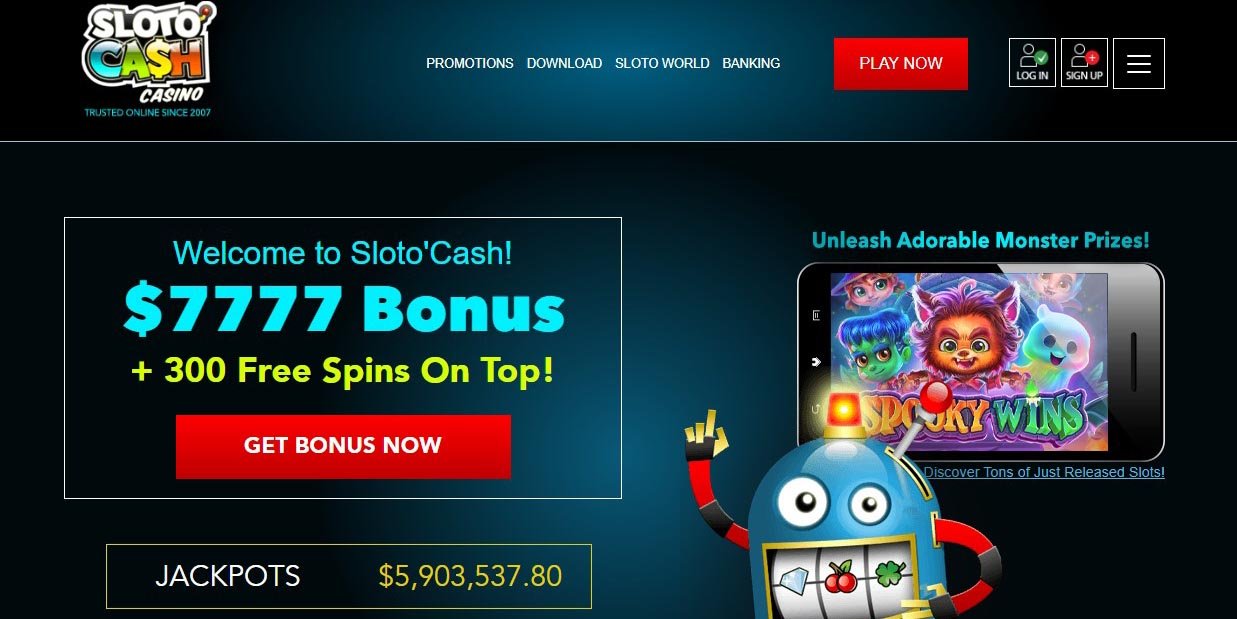Screen dimensions: 1237x619
Task: Click Get Bonus Now button
Action: click(343, 446)
